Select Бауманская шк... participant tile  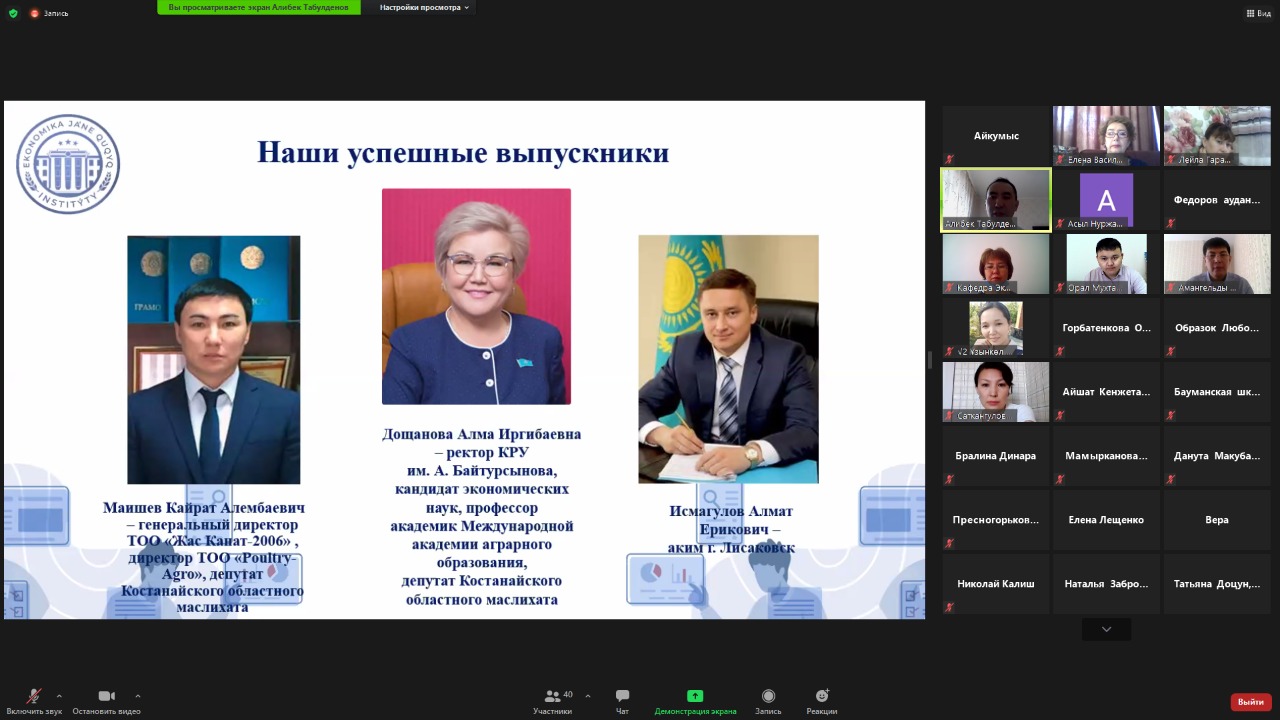(1217, 392)
